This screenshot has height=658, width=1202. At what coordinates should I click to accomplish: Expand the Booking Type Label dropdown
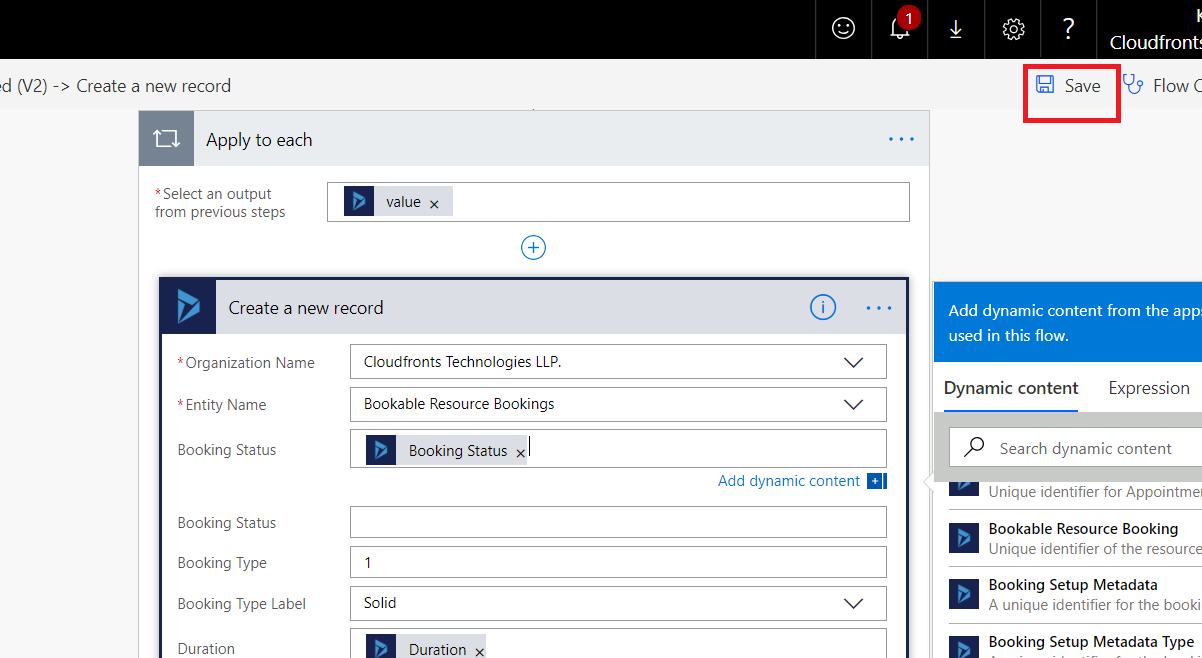[x=853, y=603]
